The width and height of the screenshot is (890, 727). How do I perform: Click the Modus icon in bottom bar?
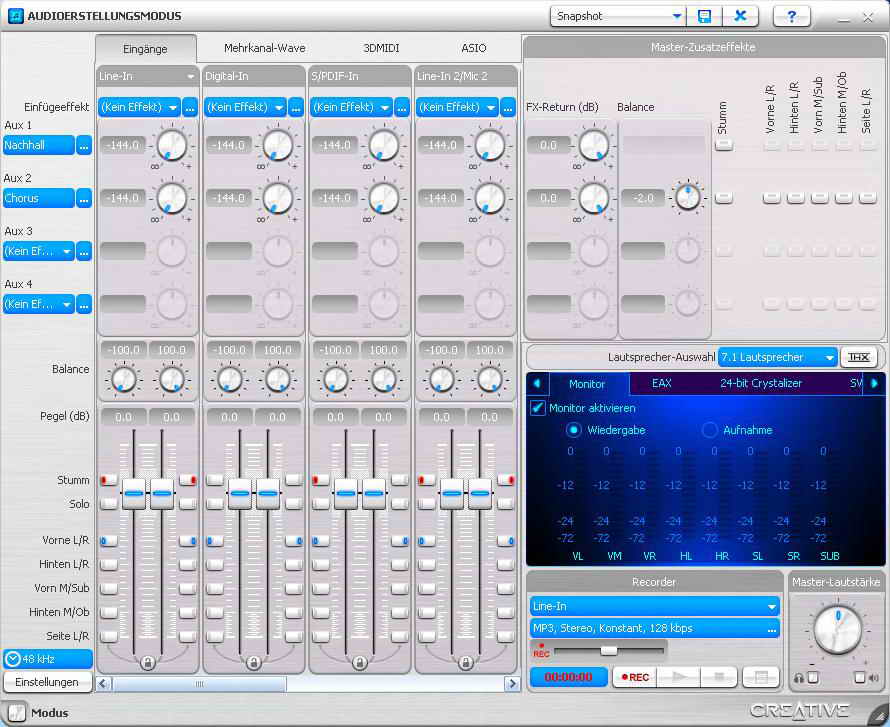(x=16, y=713)
